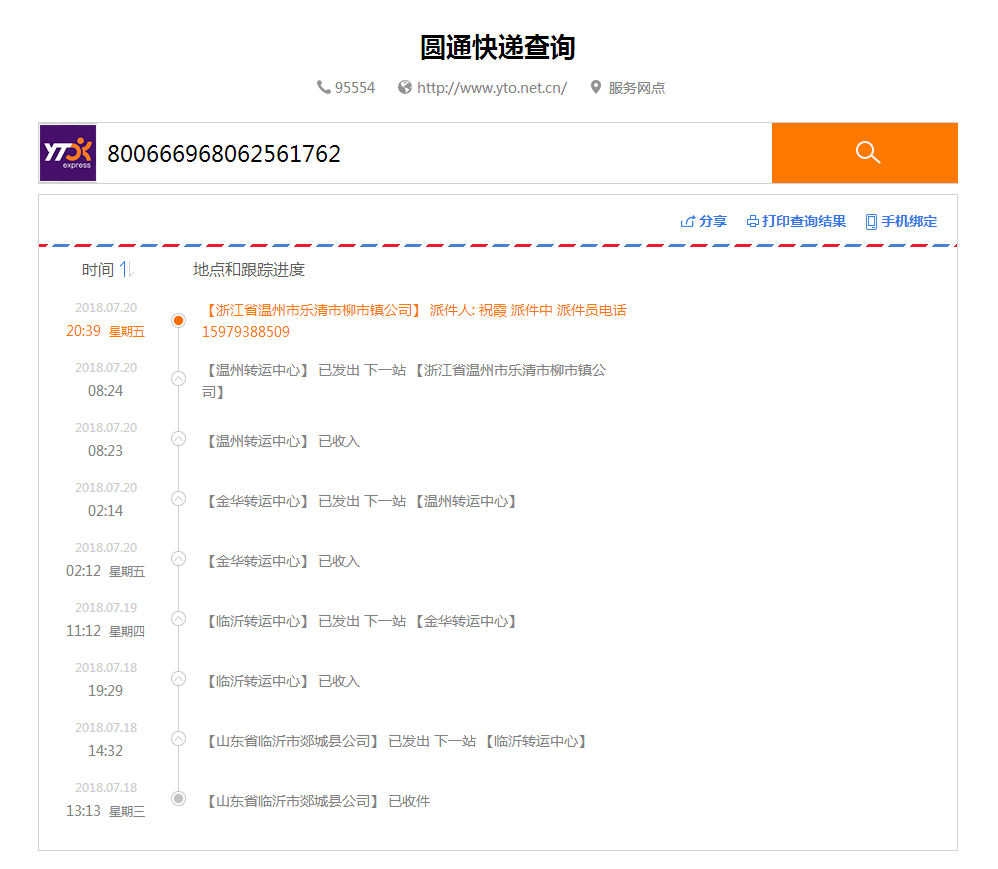This screenshot has height=869, width=998.
Task: Click courier phone number 15979388509
Action: click(x=246, y=332)
